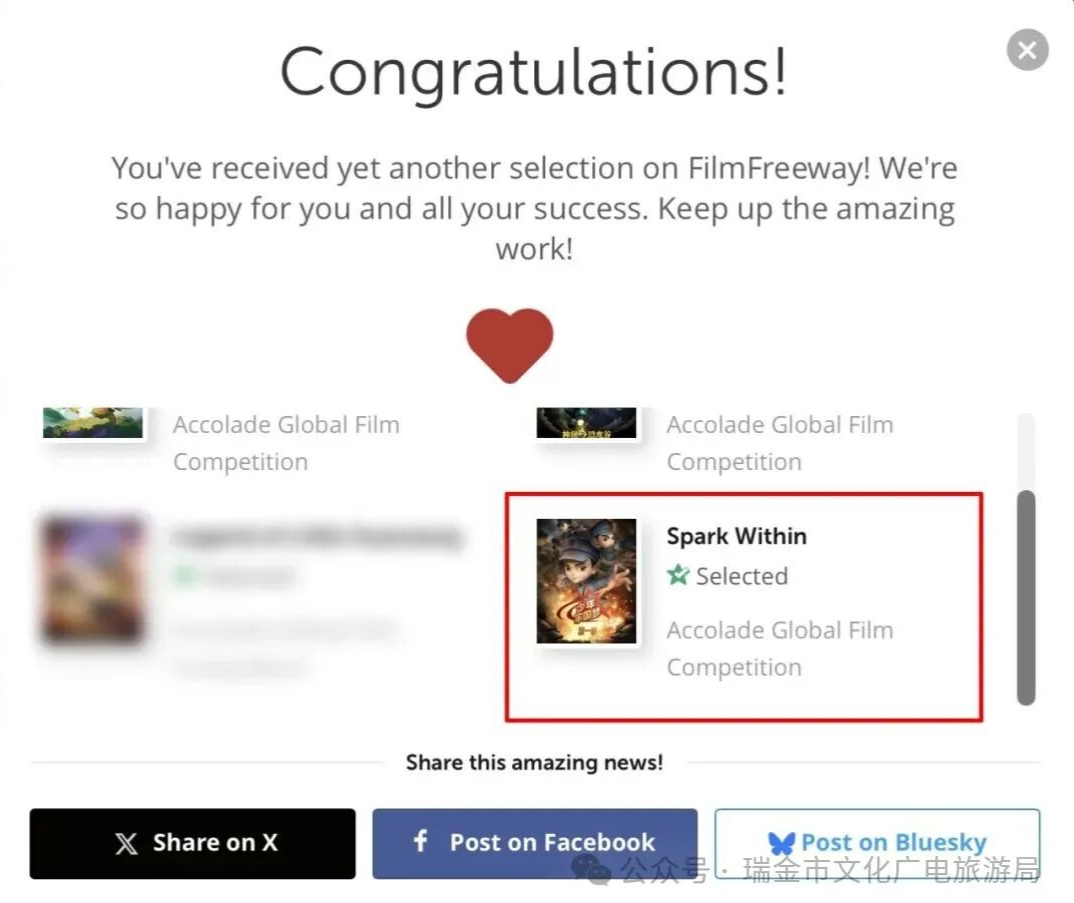Close the Congratulations dialog
The height and width of the screenshot is (903, 1074).
[1027, 50]
